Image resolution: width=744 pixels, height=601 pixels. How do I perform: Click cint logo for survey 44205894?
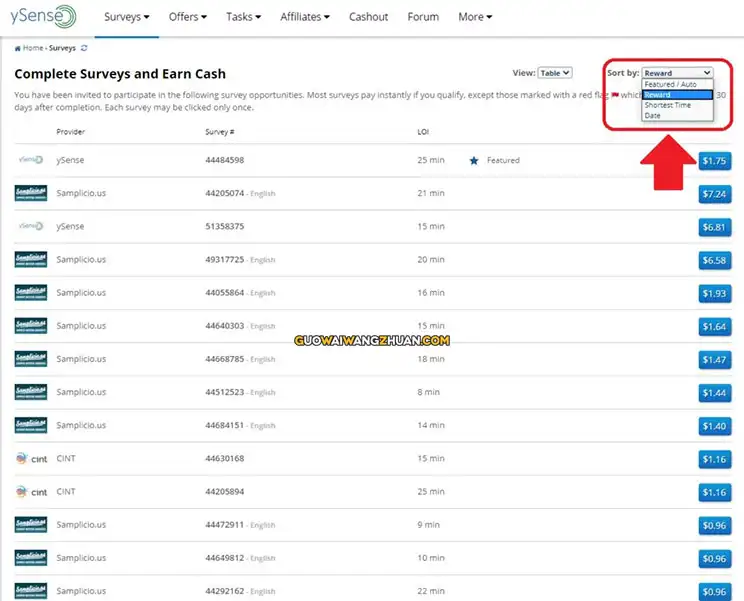click(31, 492)
